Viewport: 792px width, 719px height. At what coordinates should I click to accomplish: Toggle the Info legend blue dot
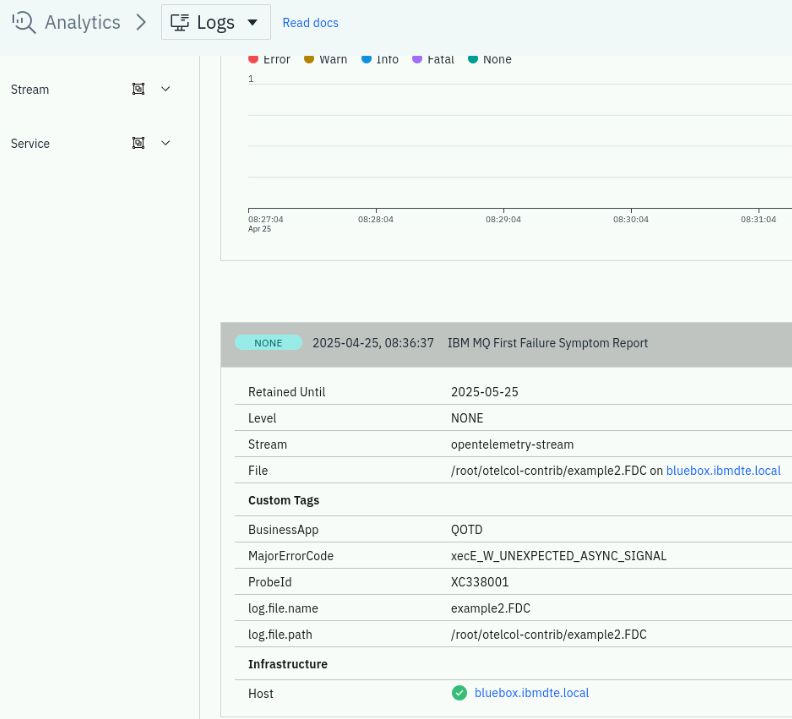point(367,59)
